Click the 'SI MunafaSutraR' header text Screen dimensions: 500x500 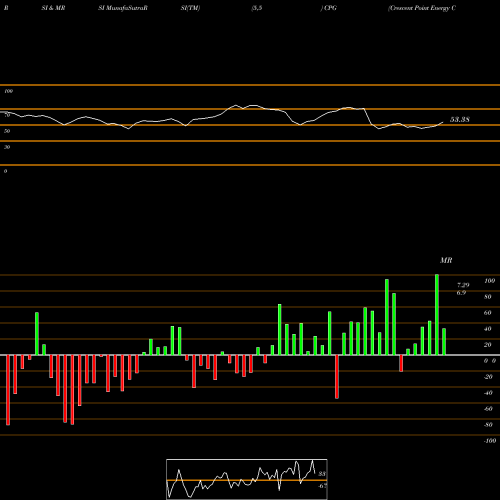123,8
